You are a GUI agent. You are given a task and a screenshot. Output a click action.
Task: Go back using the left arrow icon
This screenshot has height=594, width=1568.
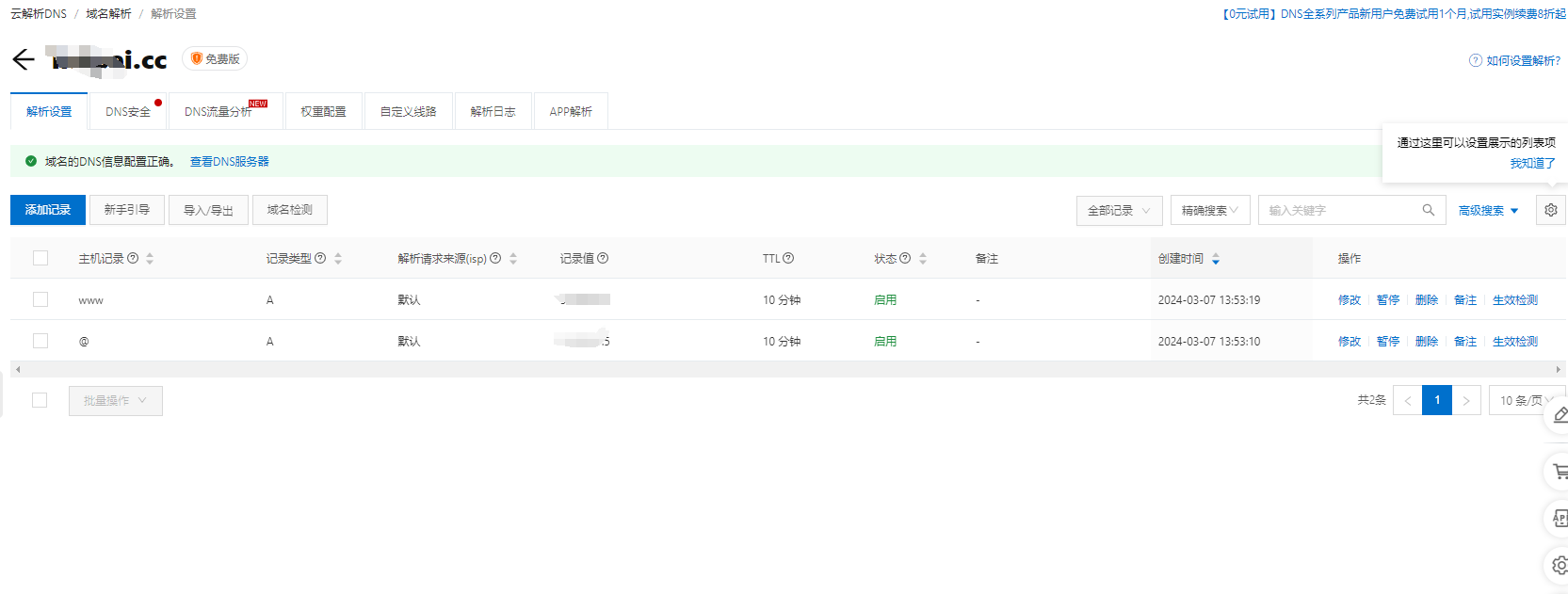[24, 59]
